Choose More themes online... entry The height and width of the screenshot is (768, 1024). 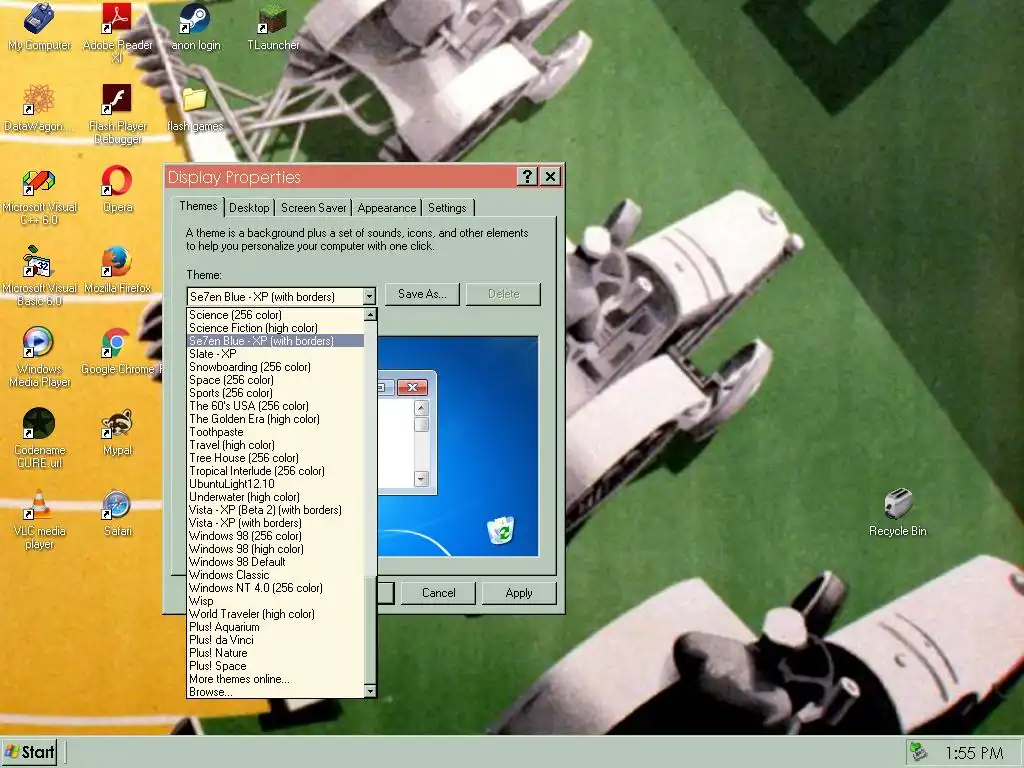click(276, 679)
